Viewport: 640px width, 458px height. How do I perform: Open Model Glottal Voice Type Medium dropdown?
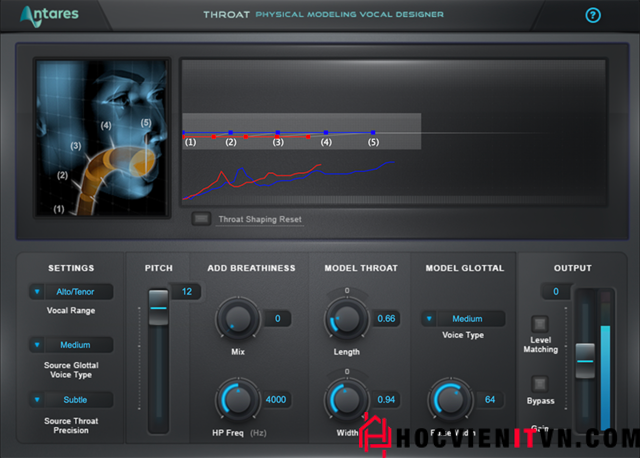click(463, 318)
